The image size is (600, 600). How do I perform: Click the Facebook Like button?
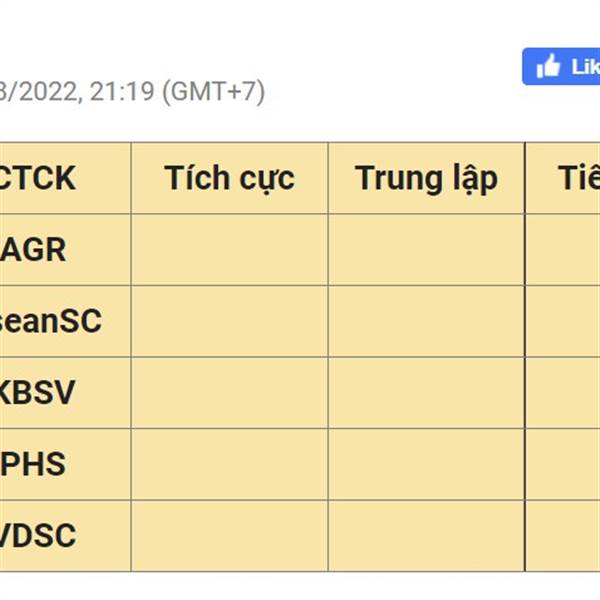tap(561, 67)
